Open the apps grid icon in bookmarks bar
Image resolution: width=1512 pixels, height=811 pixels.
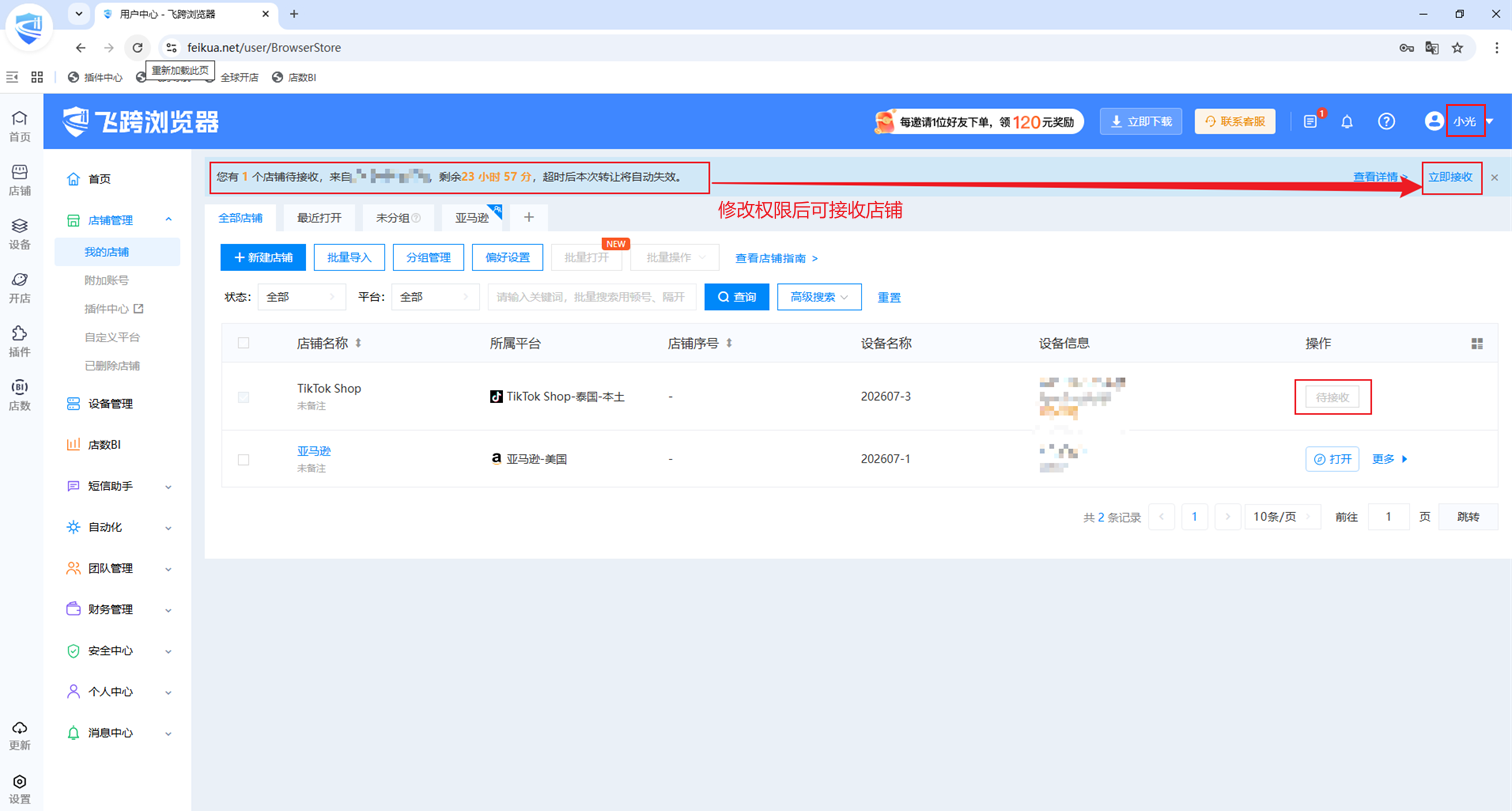37,77
